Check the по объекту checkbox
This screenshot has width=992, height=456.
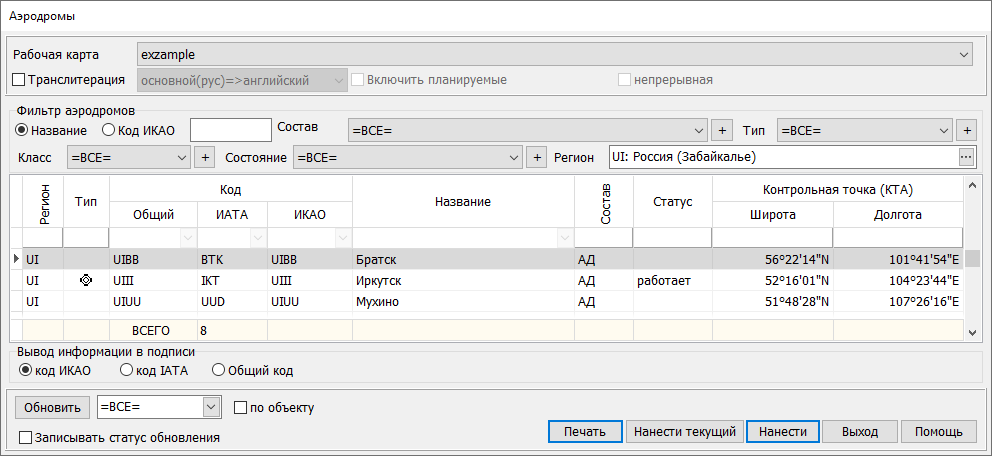tap(240, 408)
